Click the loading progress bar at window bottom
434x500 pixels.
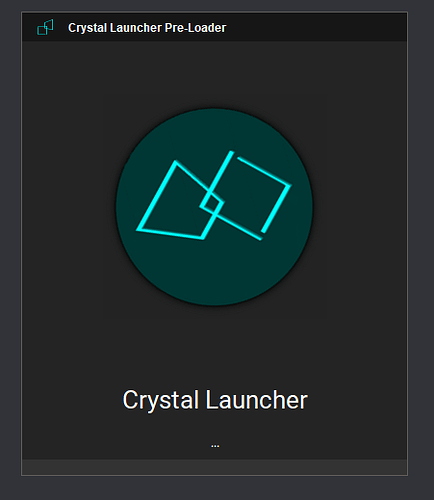[x=214, y=467]
